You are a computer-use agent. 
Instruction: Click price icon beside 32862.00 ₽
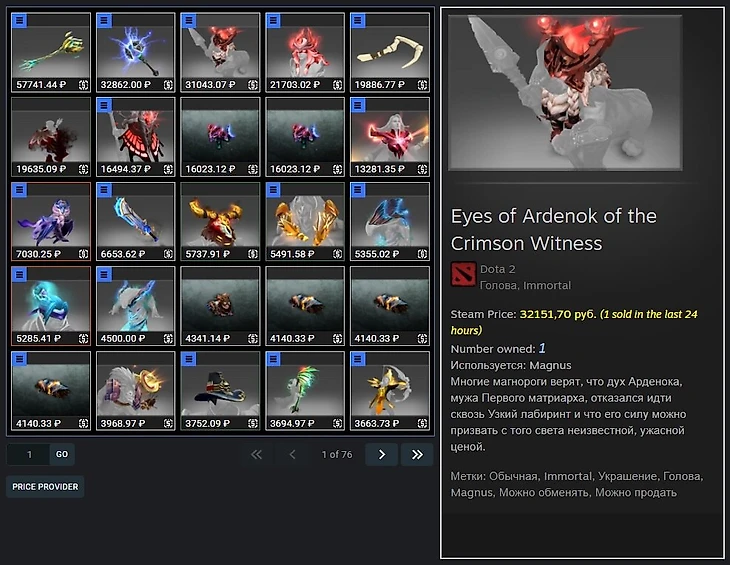point(168,85)
